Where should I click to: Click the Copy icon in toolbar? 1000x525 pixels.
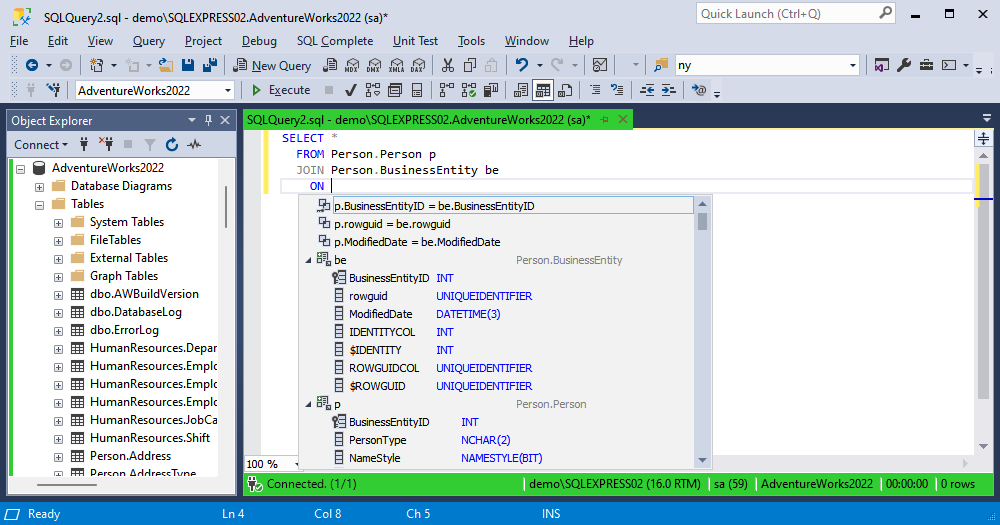[x=470, y=65]
